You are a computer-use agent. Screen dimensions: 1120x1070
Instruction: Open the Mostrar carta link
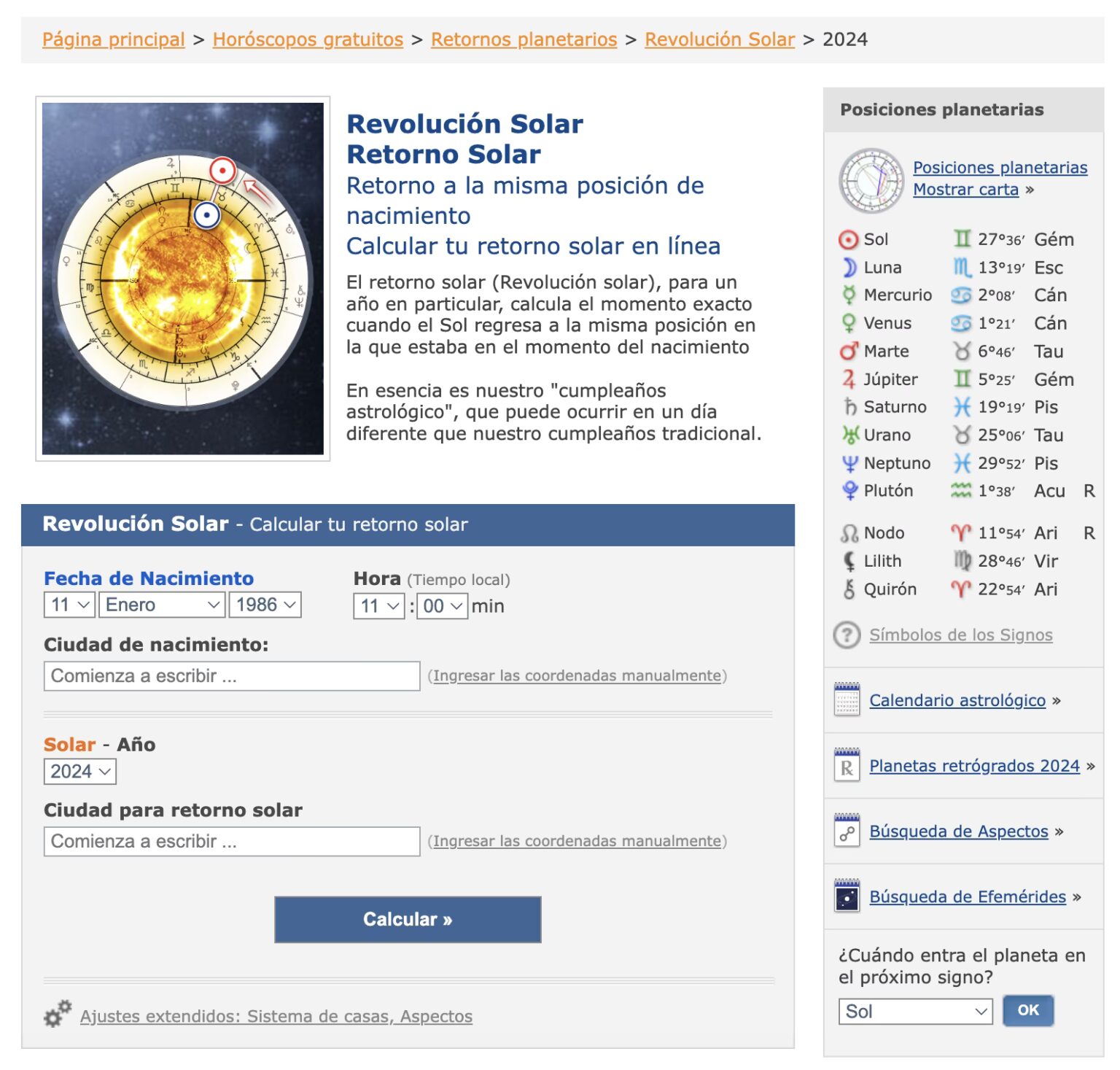click(965, 190)
